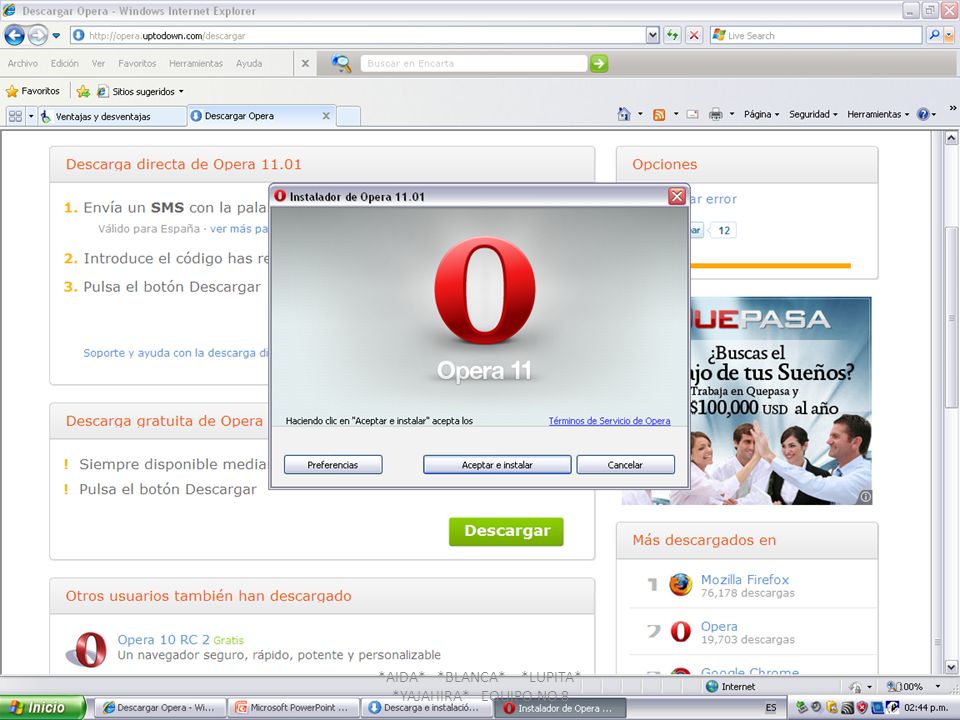Open recent pages dropdown next to Forward
This screenshot has width=960, height=720.
[56, 36]
